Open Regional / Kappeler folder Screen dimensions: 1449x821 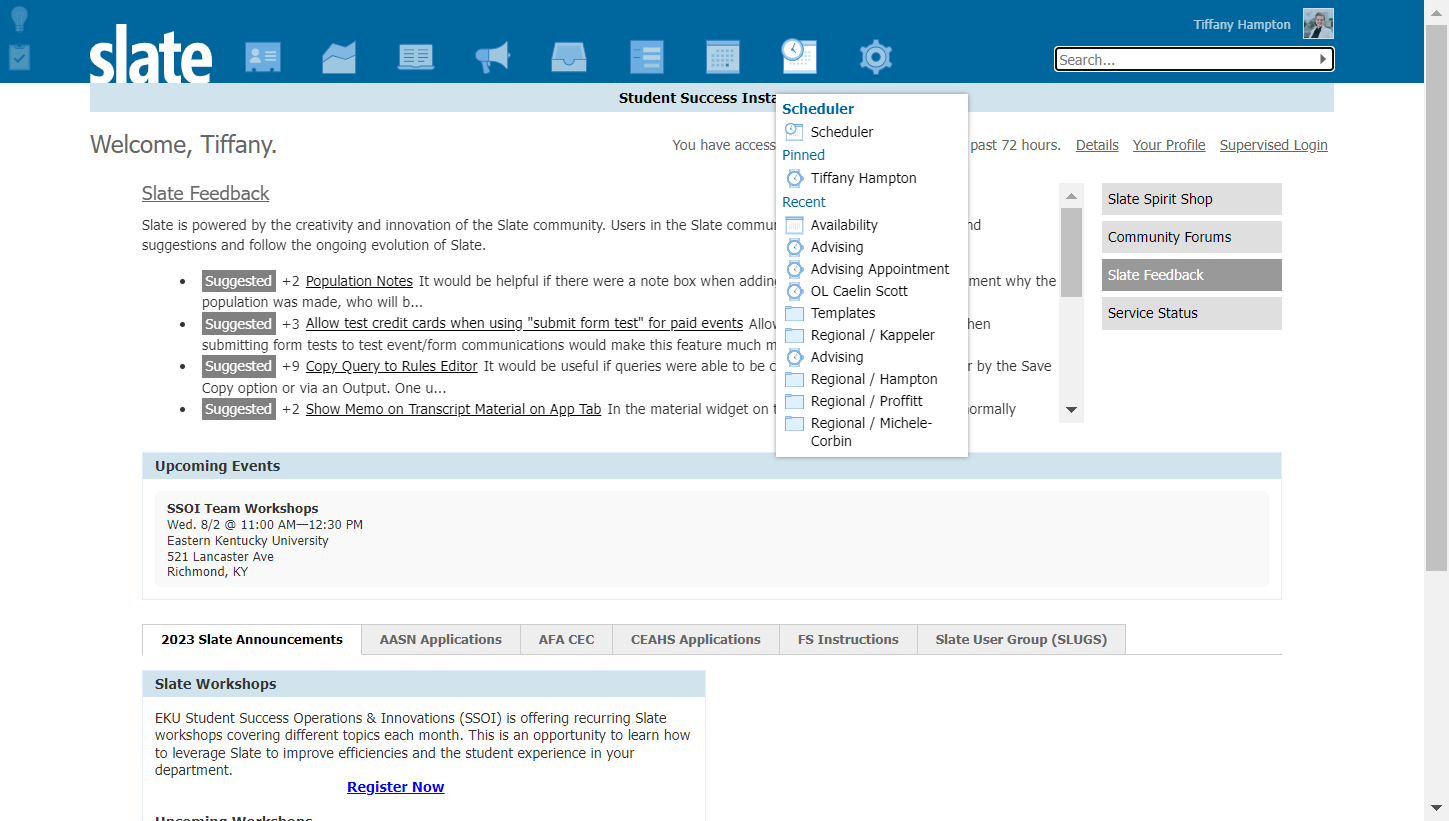[871, 335]
